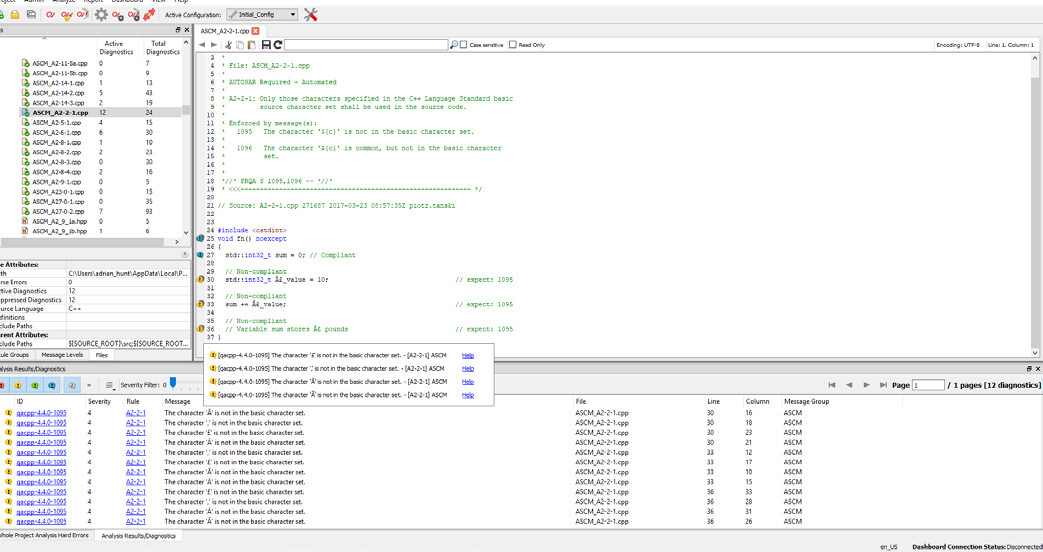Screen dimensions: 1043x552
Task: Click the gear settings icon in toolbar
Action: [x=102, y=15]
